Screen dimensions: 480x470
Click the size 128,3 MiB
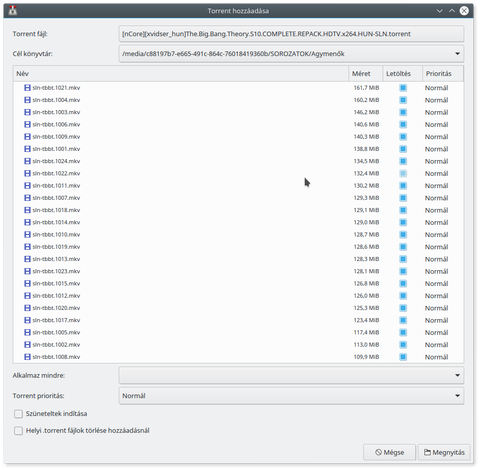(366, 259)
